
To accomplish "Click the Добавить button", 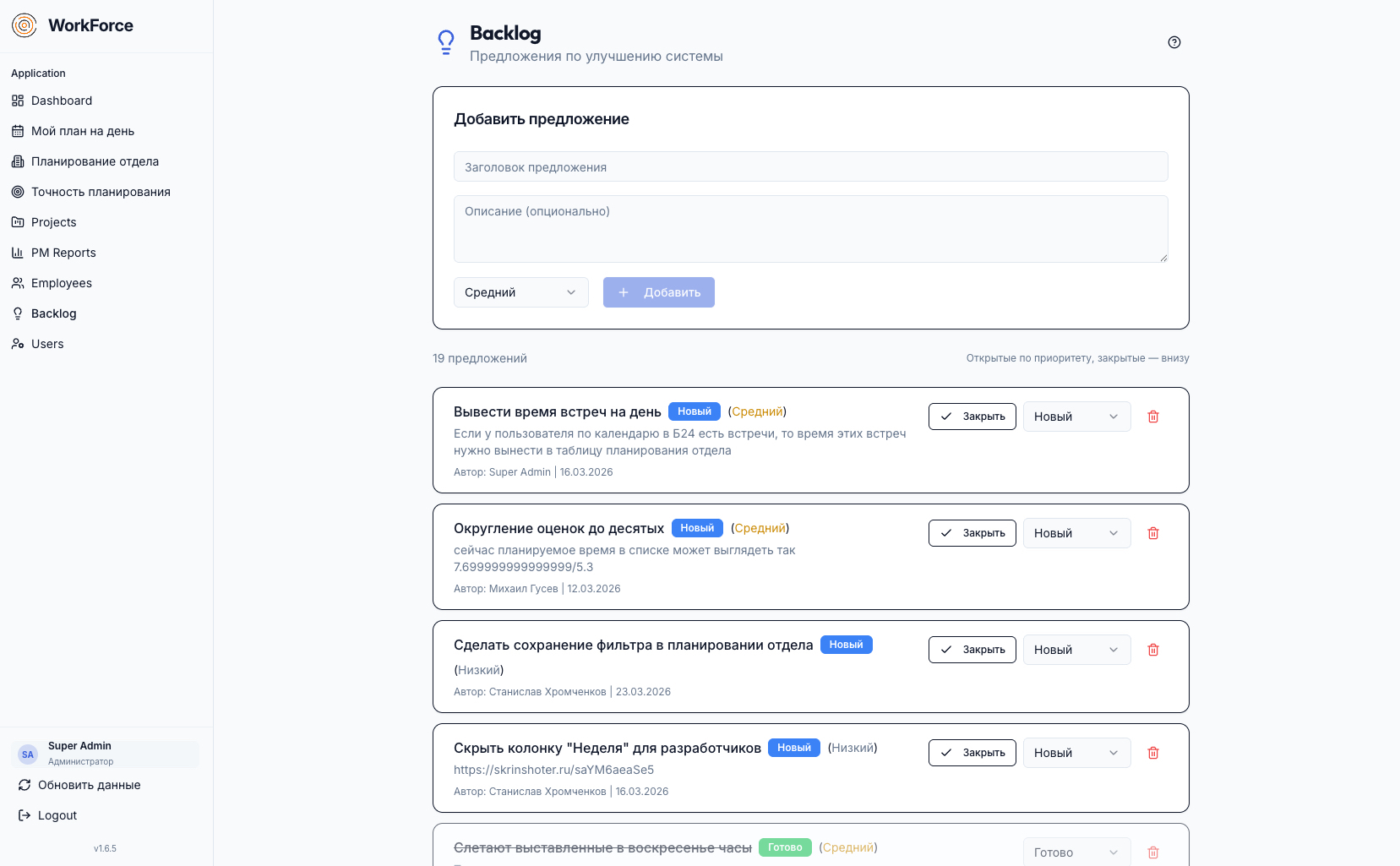I will 658,292.
